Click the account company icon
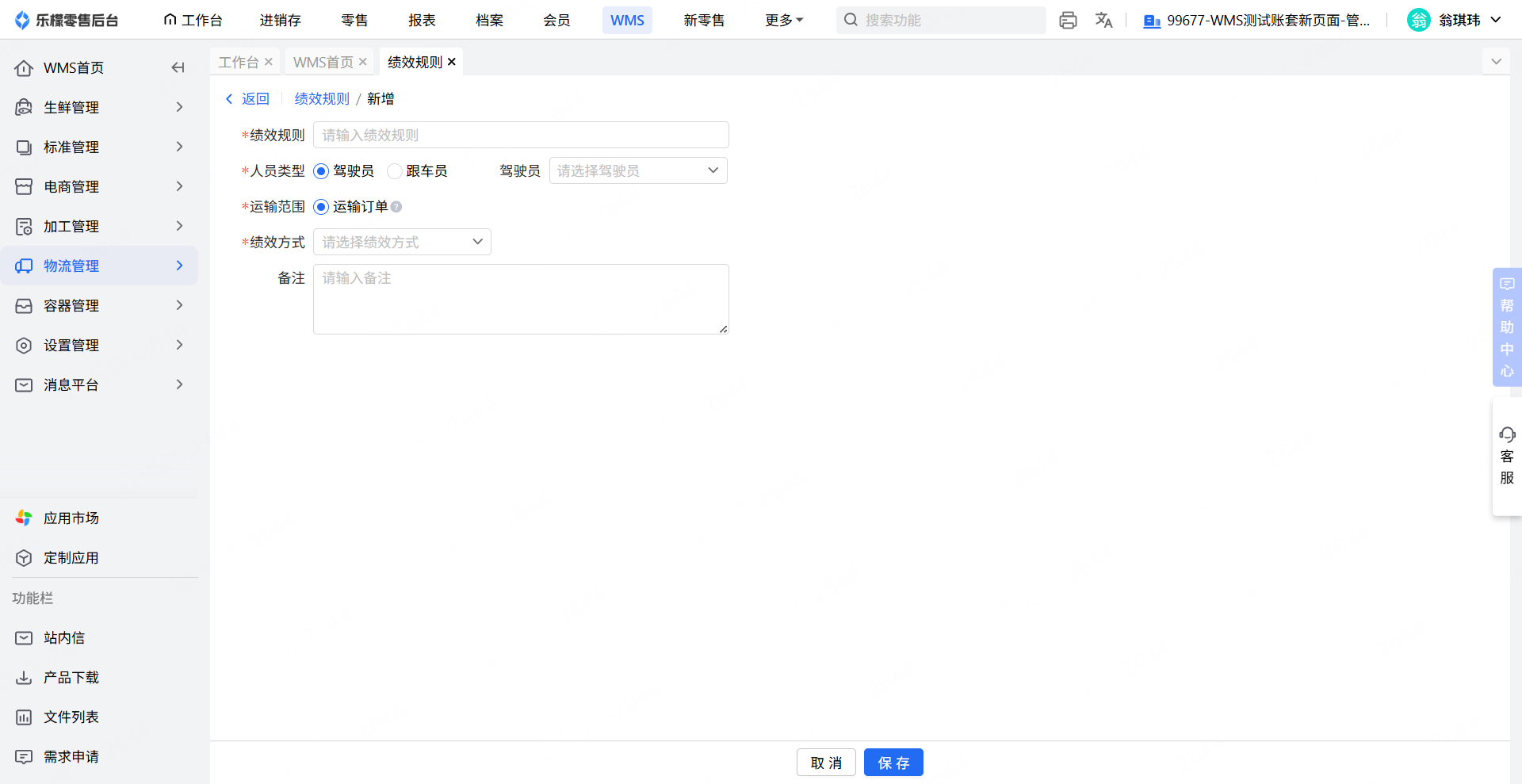1522x784 pixels. click(x=1152, y=21)
